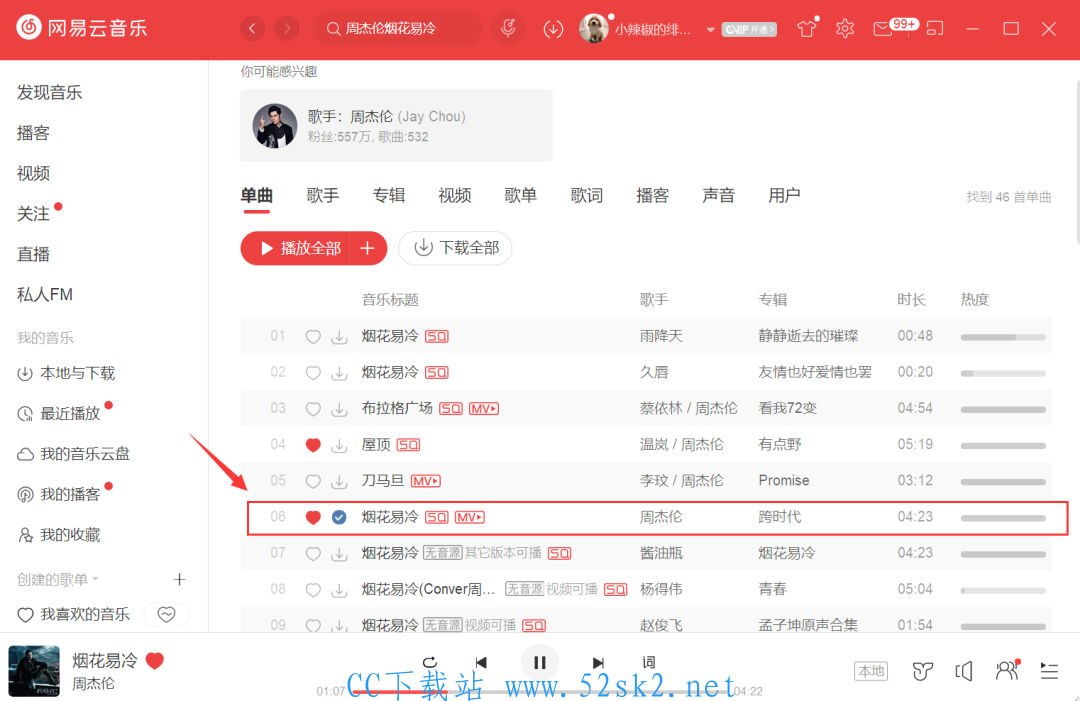
Task: Like song 01 烟花易冷 by 雨降天
Action: 313,337
